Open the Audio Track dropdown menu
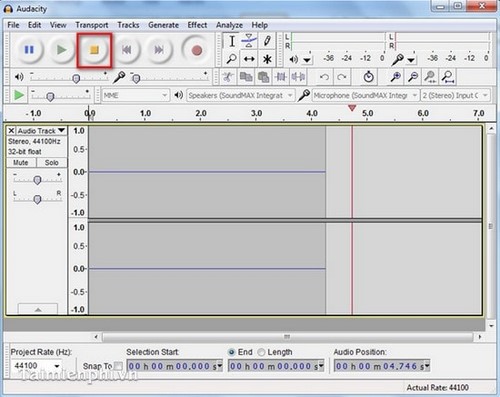The width and height of the screenshot is (500, 397). [41, 130]
